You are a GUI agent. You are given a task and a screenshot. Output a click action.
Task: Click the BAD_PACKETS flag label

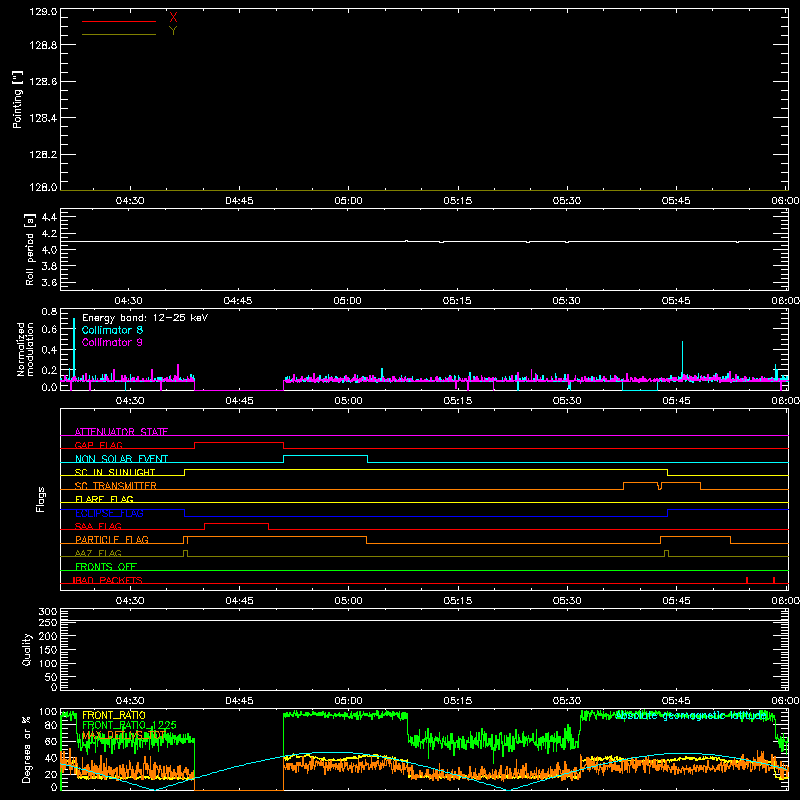(108, 580)
